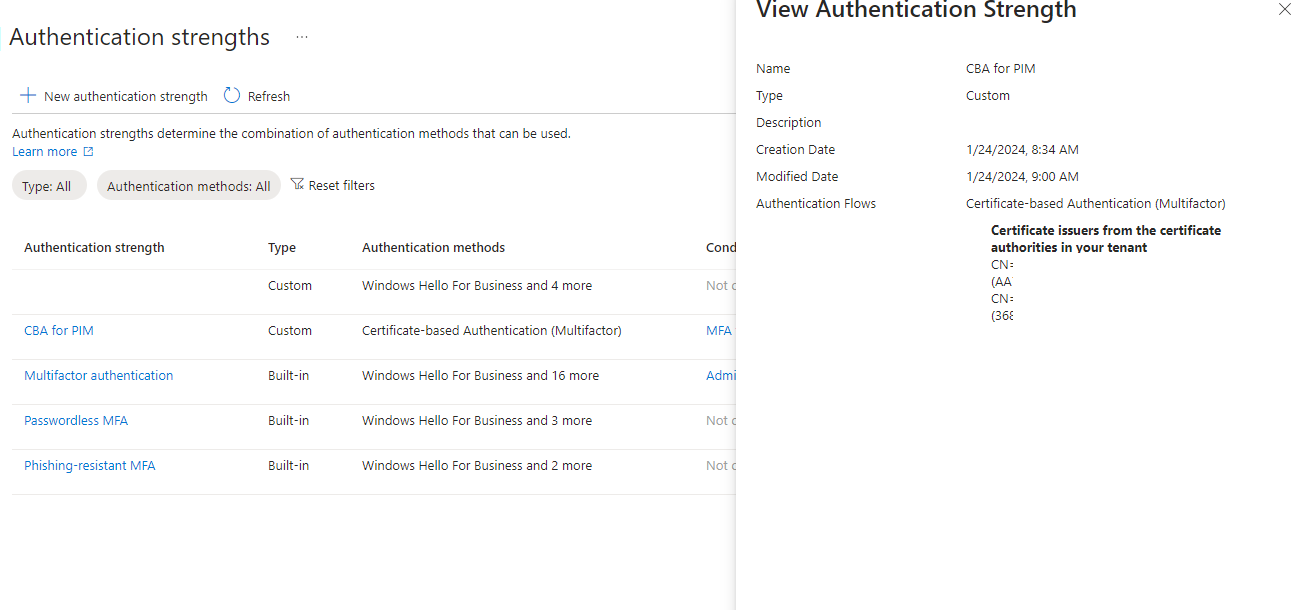Viewport: 1310px width, 611px height.
Task: Select 'Windows Hello For Business and 4 more' cell
Action: 477,286
